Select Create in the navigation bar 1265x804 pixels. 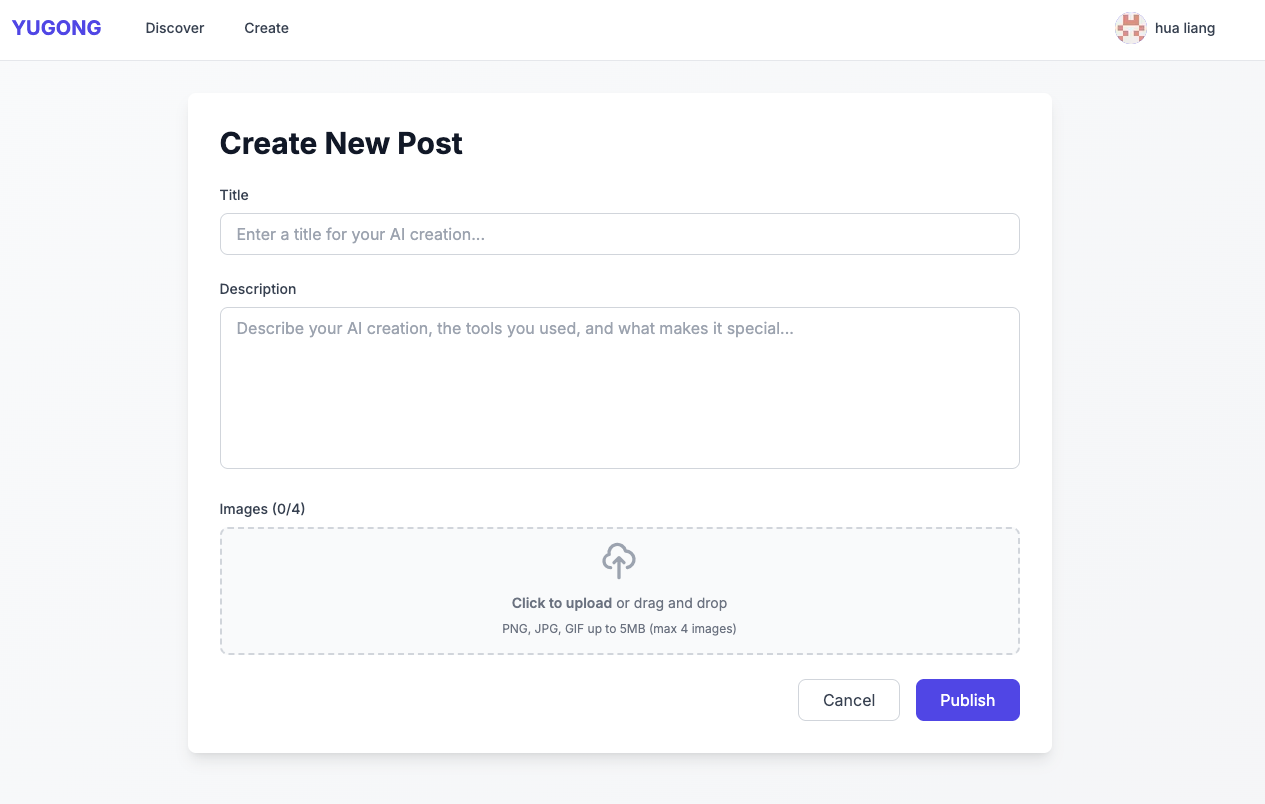click(266, 28)
